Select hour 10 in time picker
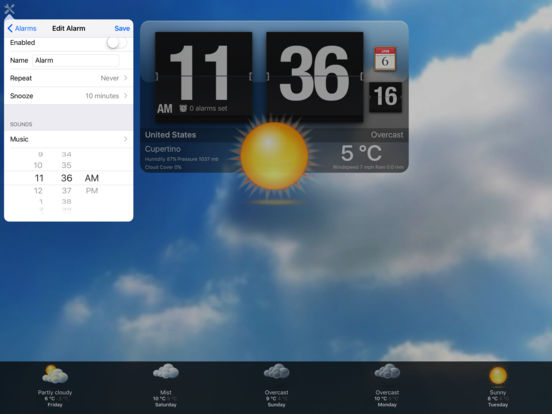 click(x=38, y=165)
